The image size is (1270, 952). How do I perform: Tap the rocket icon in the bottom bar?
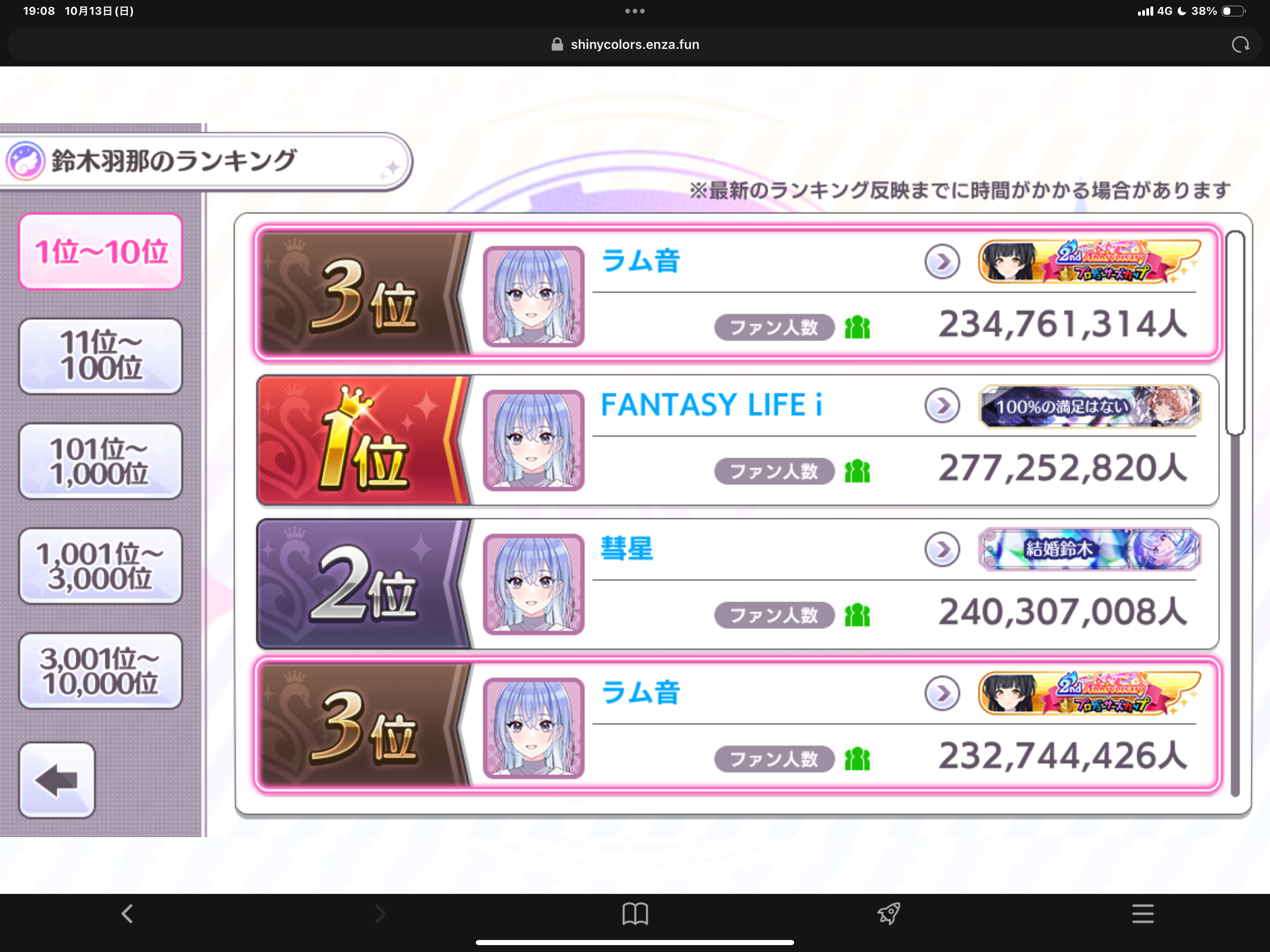pyautogui.click(x=889, y=913)
